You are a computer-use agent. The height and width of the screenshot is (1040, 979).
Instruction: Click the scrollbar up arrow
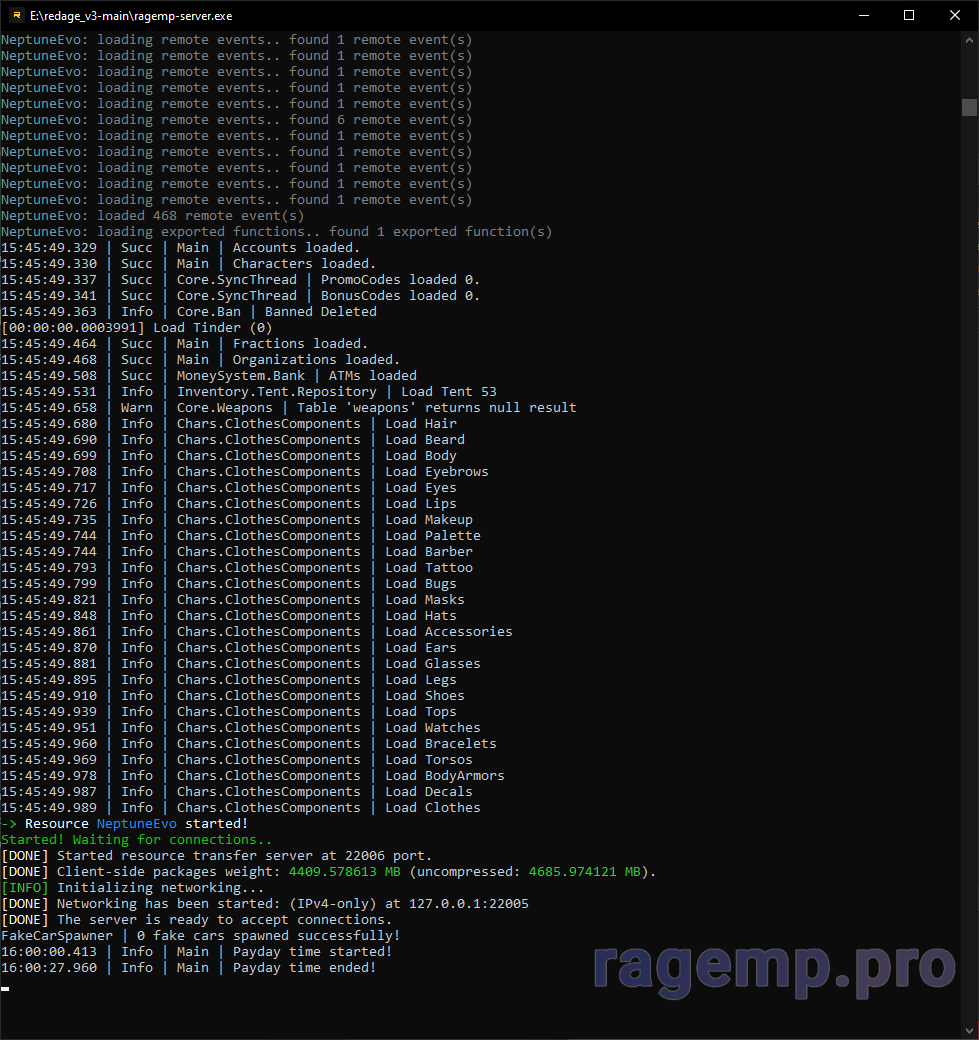(x=969, y=41)
